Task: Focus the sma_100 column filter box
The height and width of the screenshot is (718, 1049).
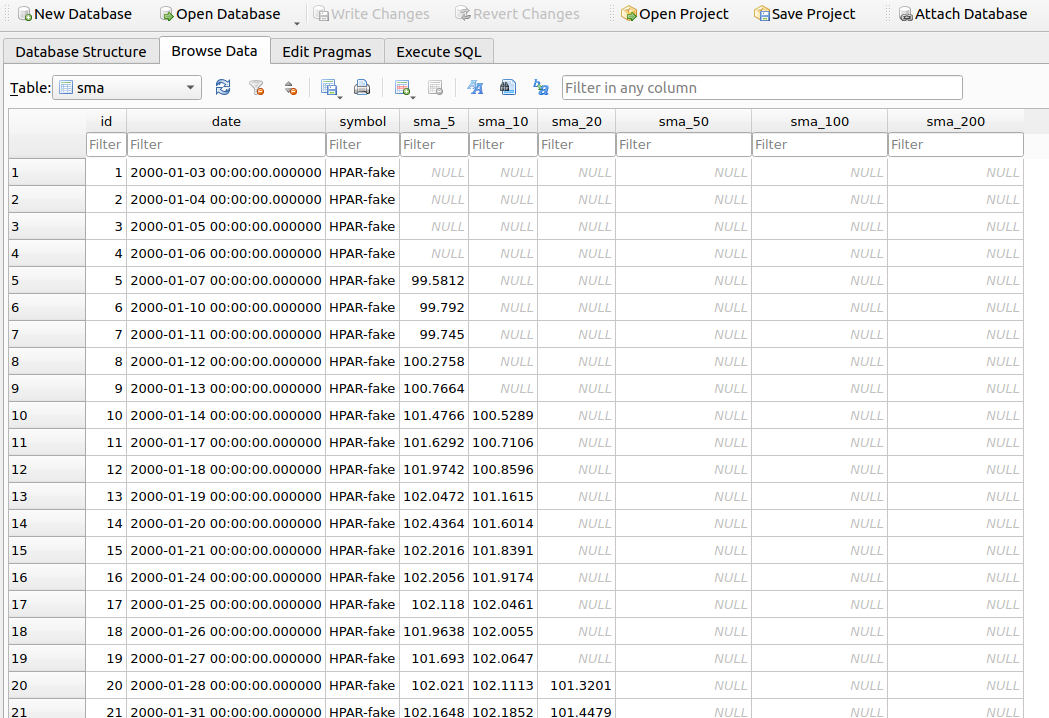Action: point(820,145)
